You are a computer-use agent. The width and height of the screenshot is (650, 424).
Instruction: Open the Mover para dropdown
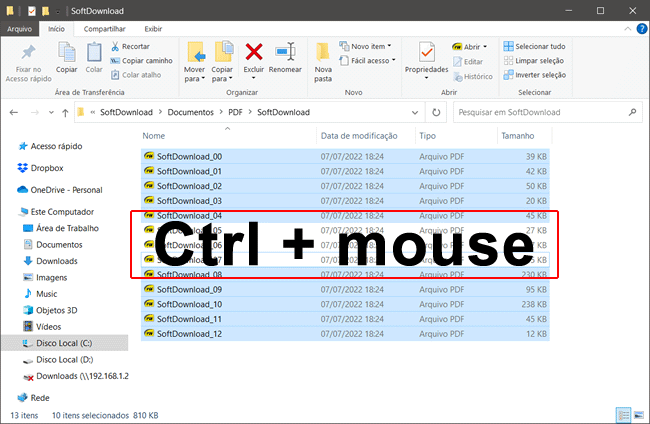(x=196, y=60)
